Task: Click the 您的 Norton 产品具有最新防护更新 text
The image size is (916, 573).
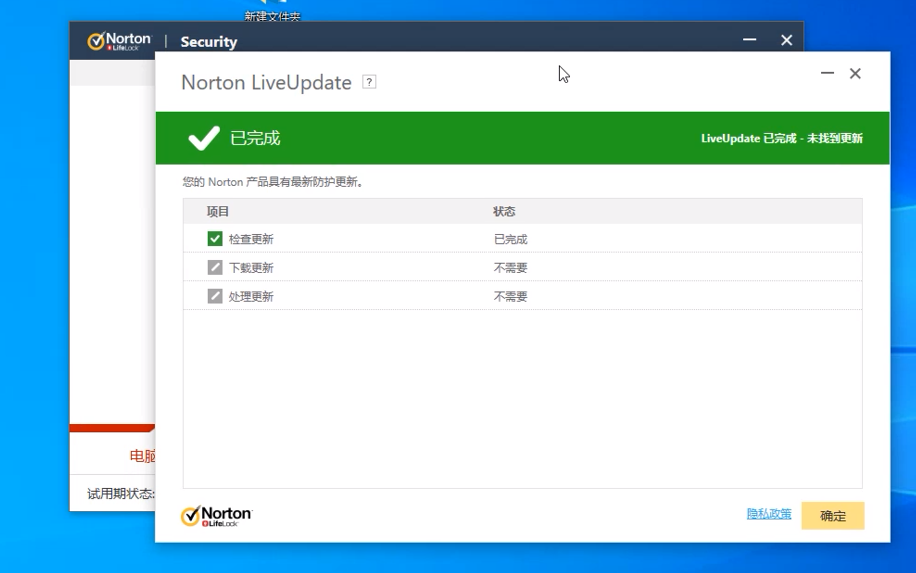Action: [x=273, y=182]
